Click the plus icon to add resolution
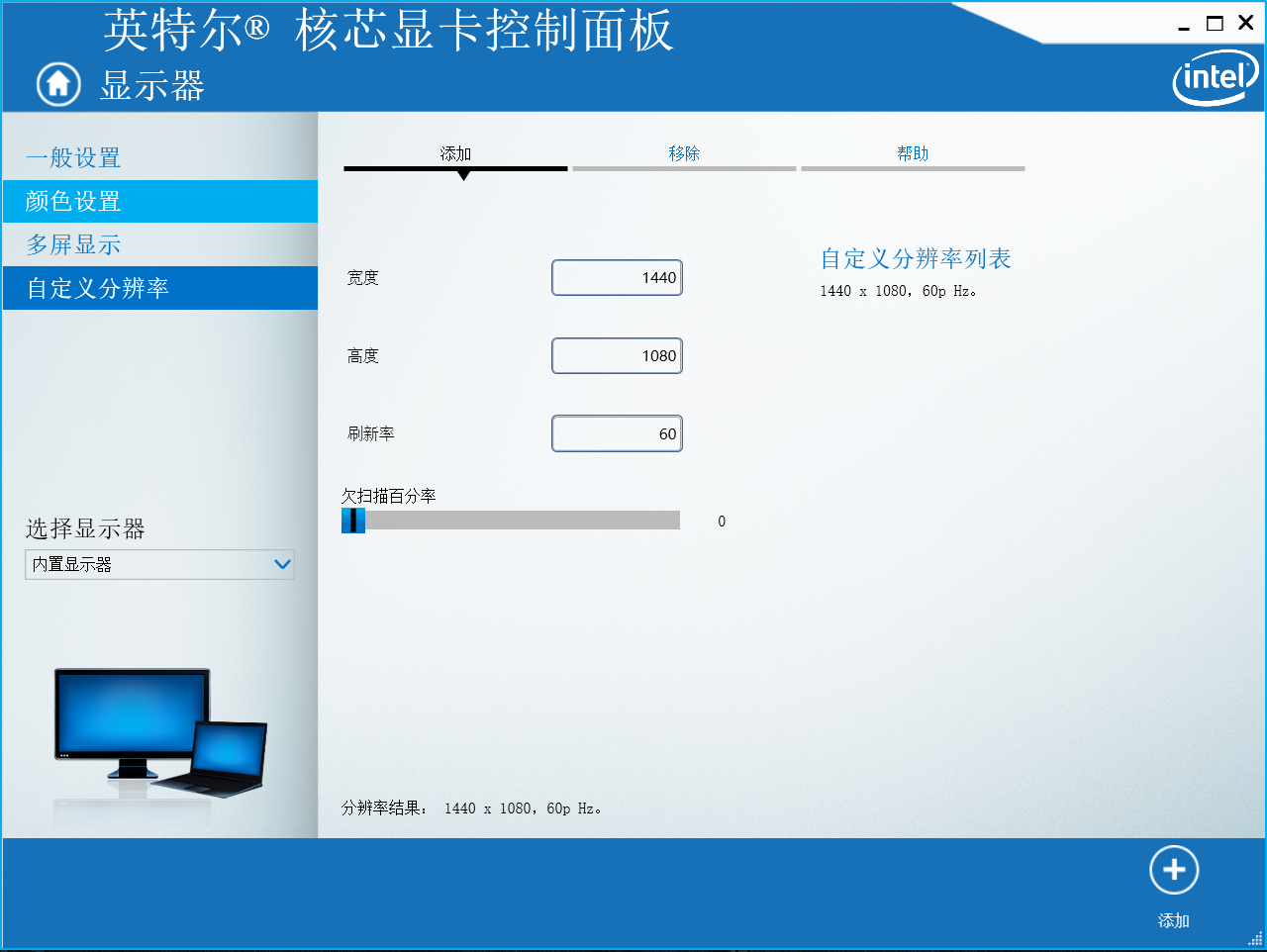The height and width of the screenshot is (952, 1267). [1174, 870]
